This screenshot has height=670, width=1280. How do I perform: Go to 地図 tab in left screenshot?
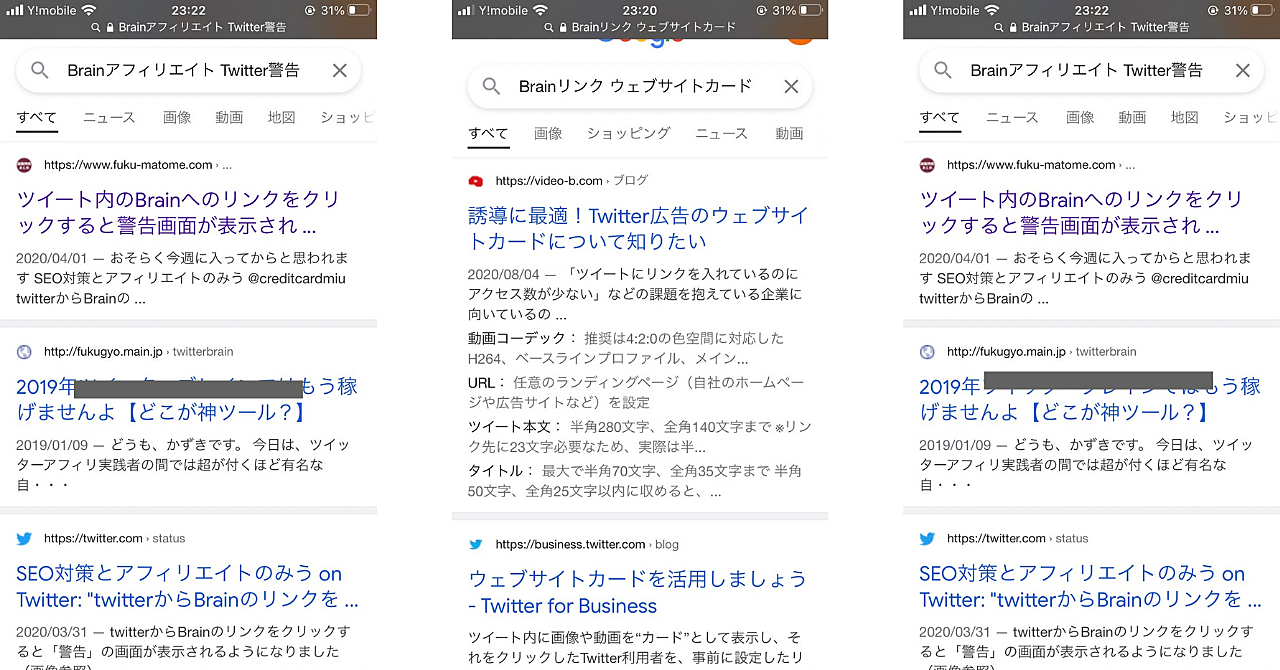(x=282, y=117)
